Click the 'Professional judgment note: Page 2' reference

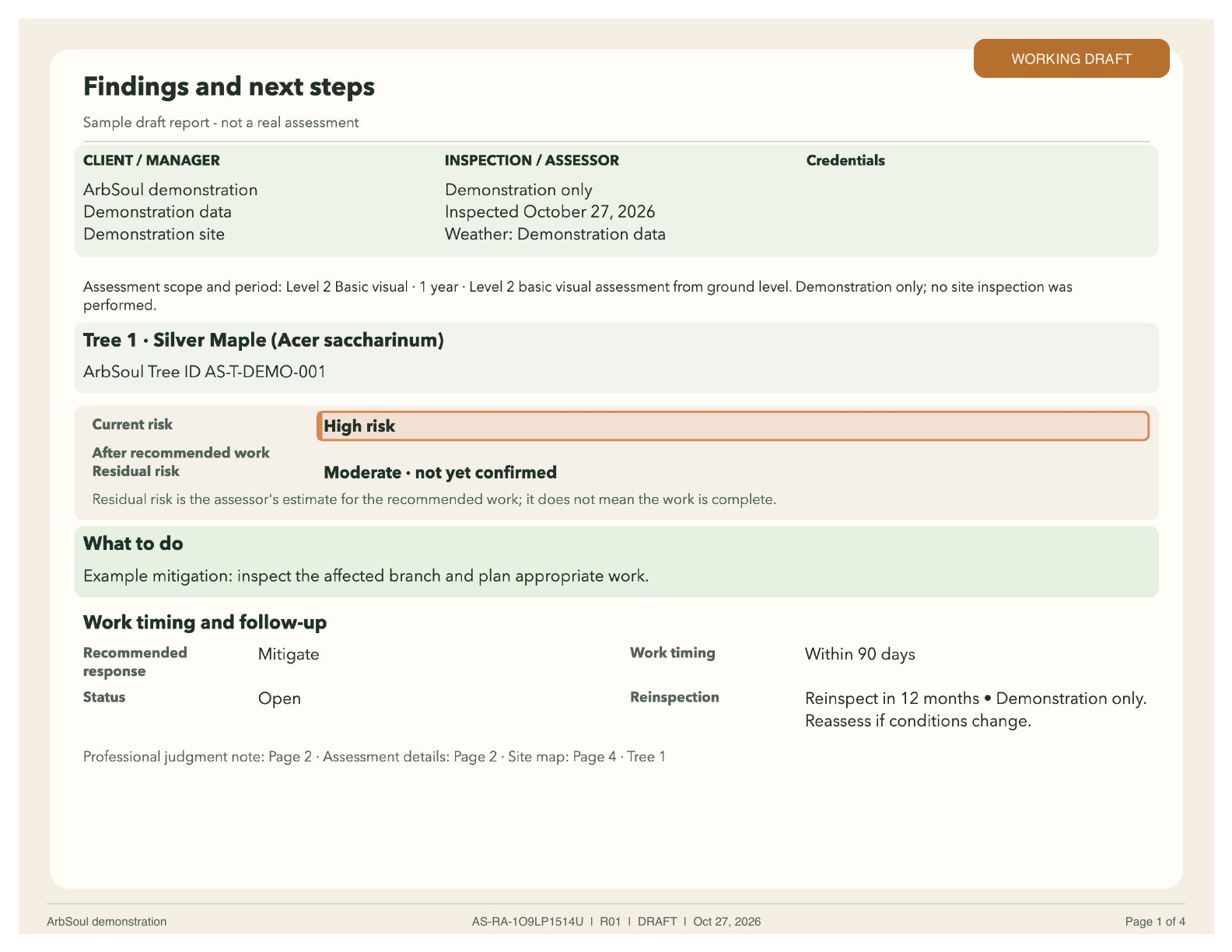click(198, 757)
